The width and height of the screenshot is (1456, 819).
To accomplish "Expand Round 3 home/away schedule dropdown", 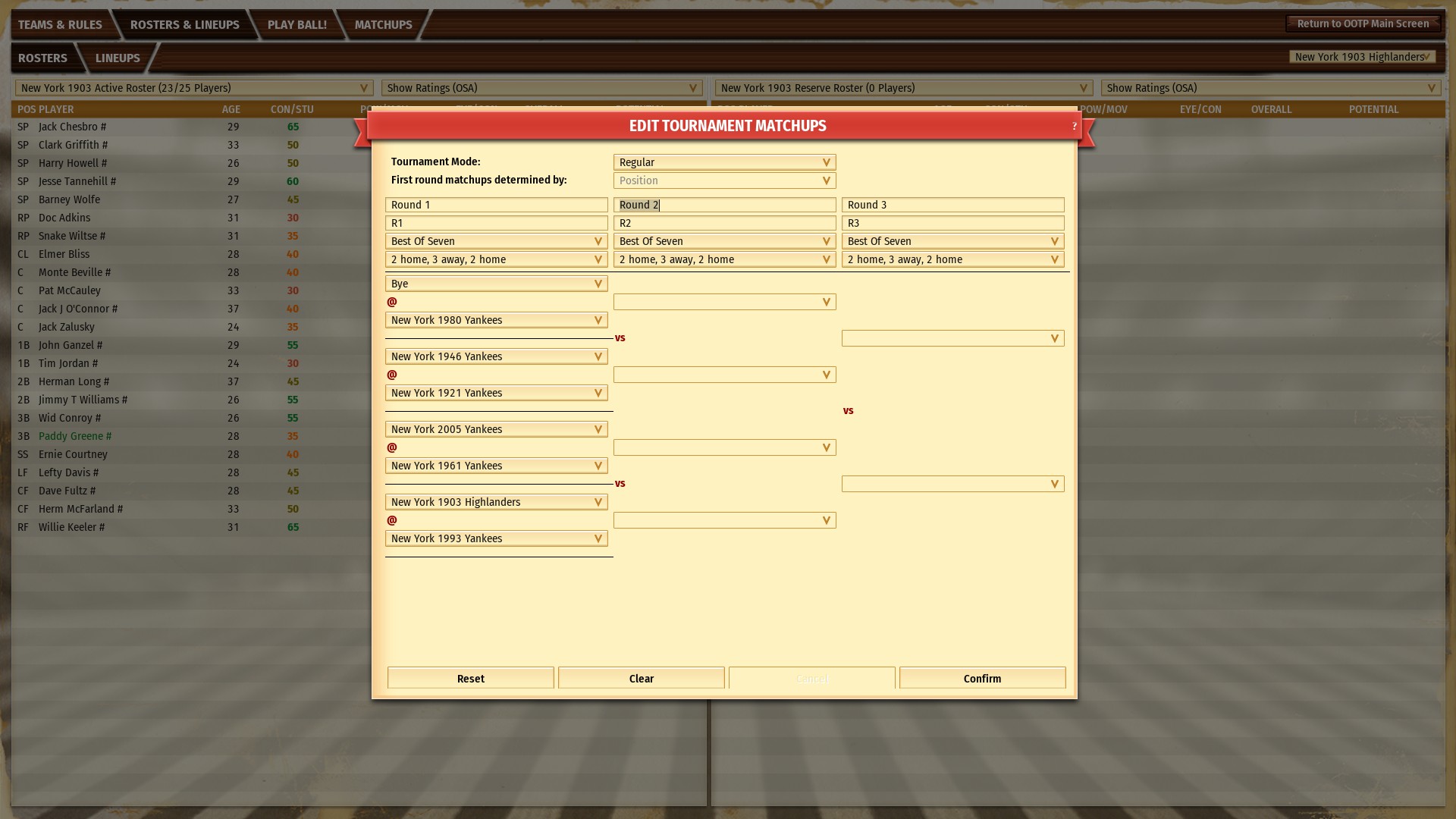I will tap(952, 259).
